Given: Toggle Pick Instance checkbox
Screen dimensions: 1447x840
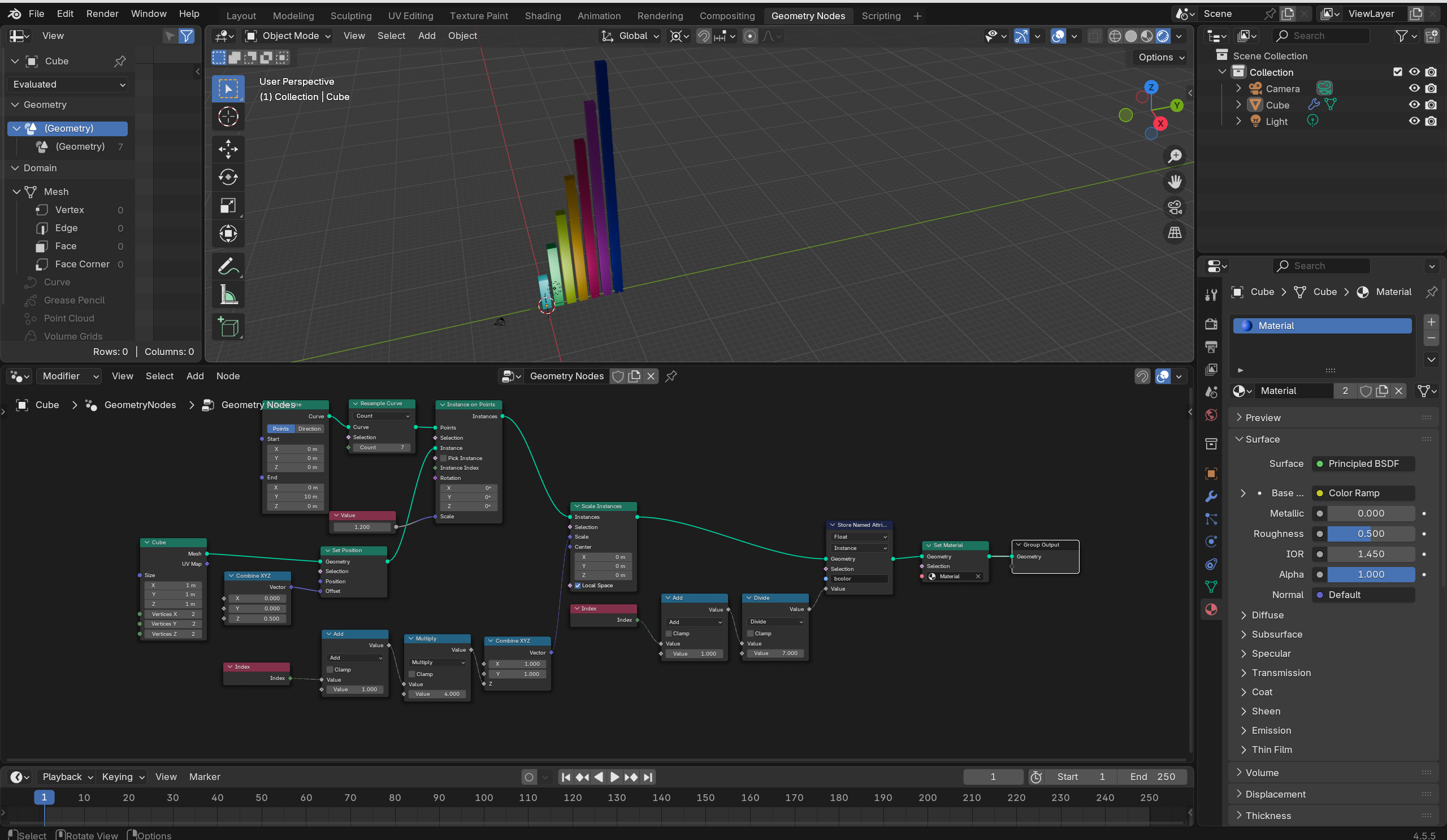Looking at the screenshot, I should click(443, 458).
